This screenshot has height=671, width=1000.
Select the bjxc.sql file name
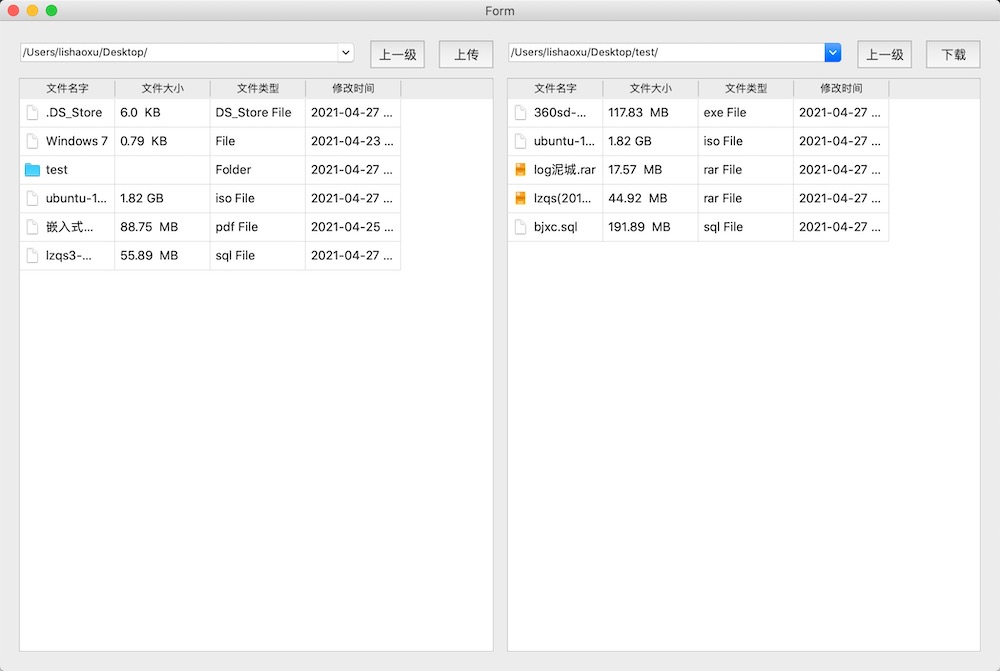click(555, 227)
